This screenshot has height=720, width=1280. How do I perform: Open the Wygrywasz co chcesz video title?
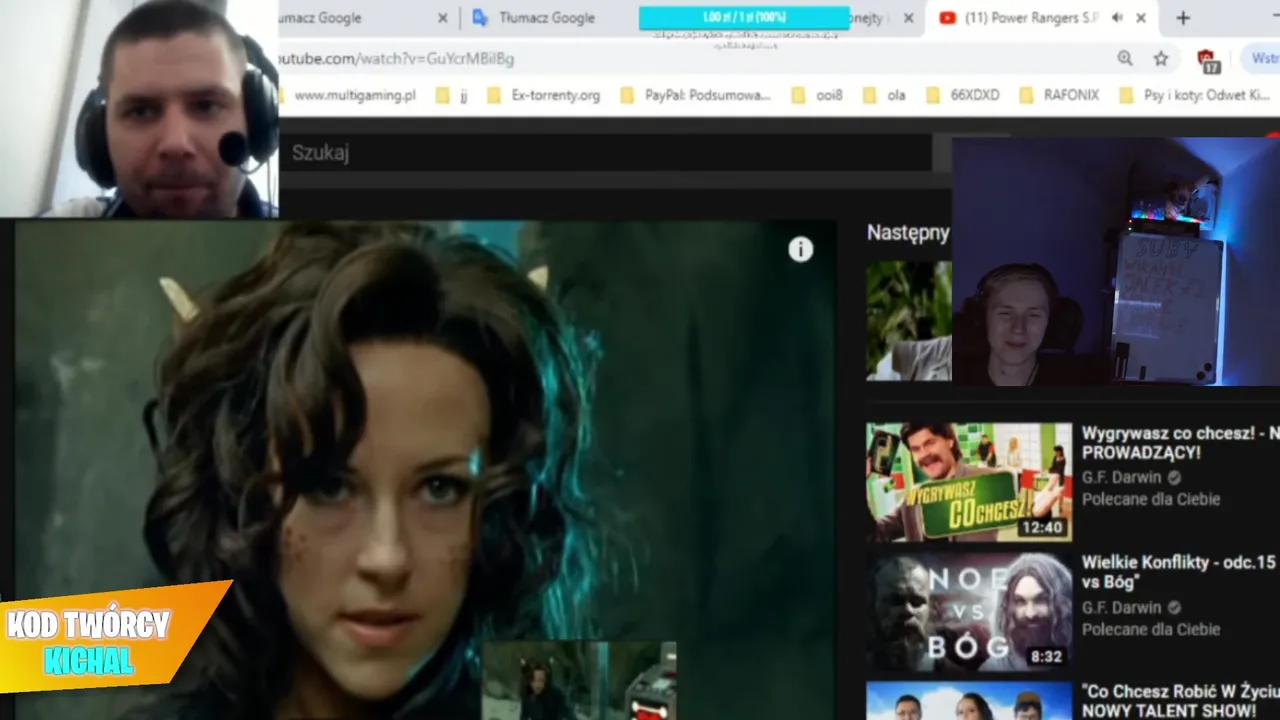coord(1180,443)
